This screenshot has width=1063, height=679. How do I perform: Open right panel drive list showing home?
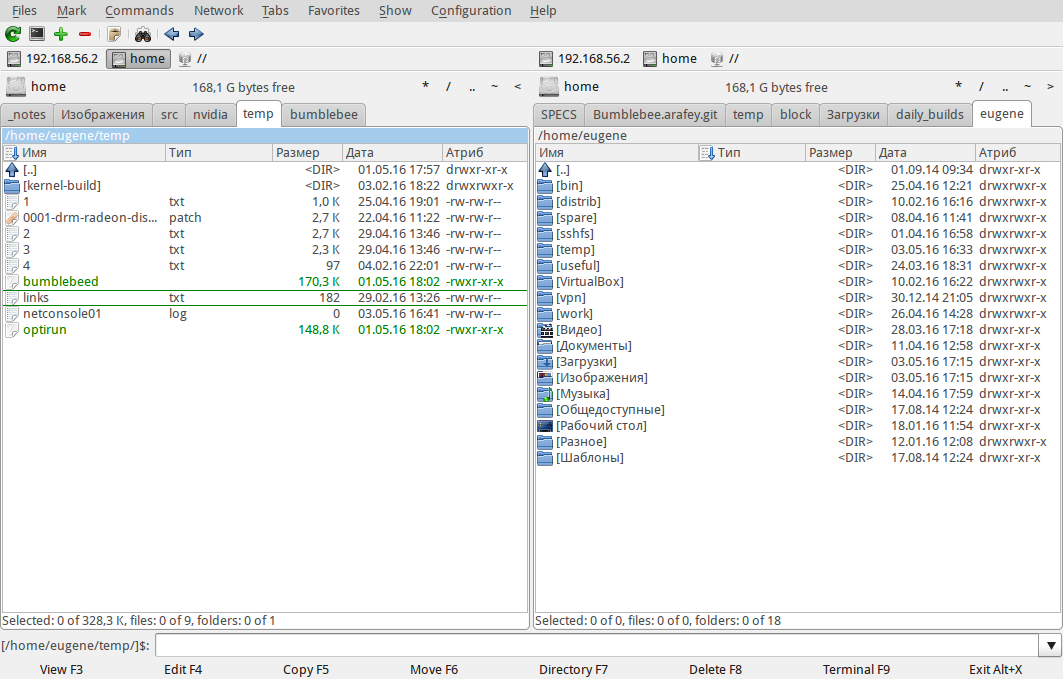570,87
